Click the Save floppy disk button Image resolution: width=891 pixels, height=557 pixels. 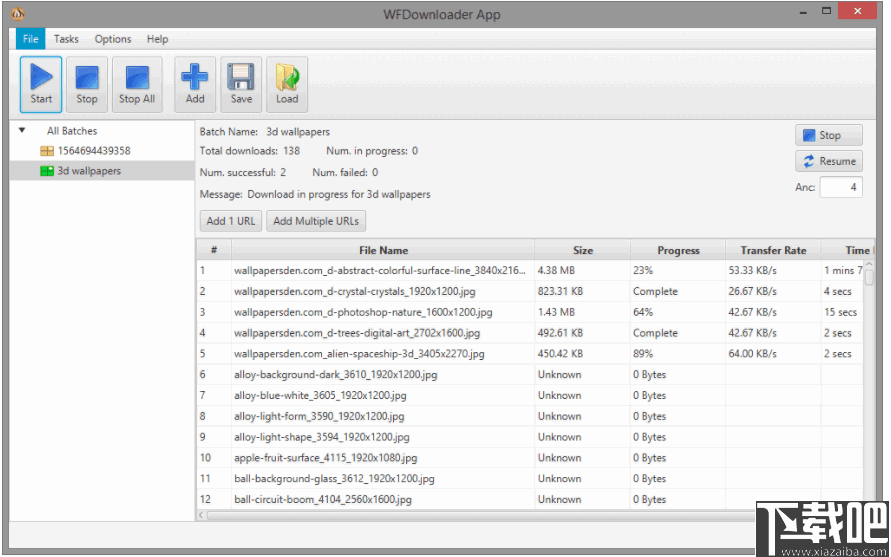tap(241, 84)
